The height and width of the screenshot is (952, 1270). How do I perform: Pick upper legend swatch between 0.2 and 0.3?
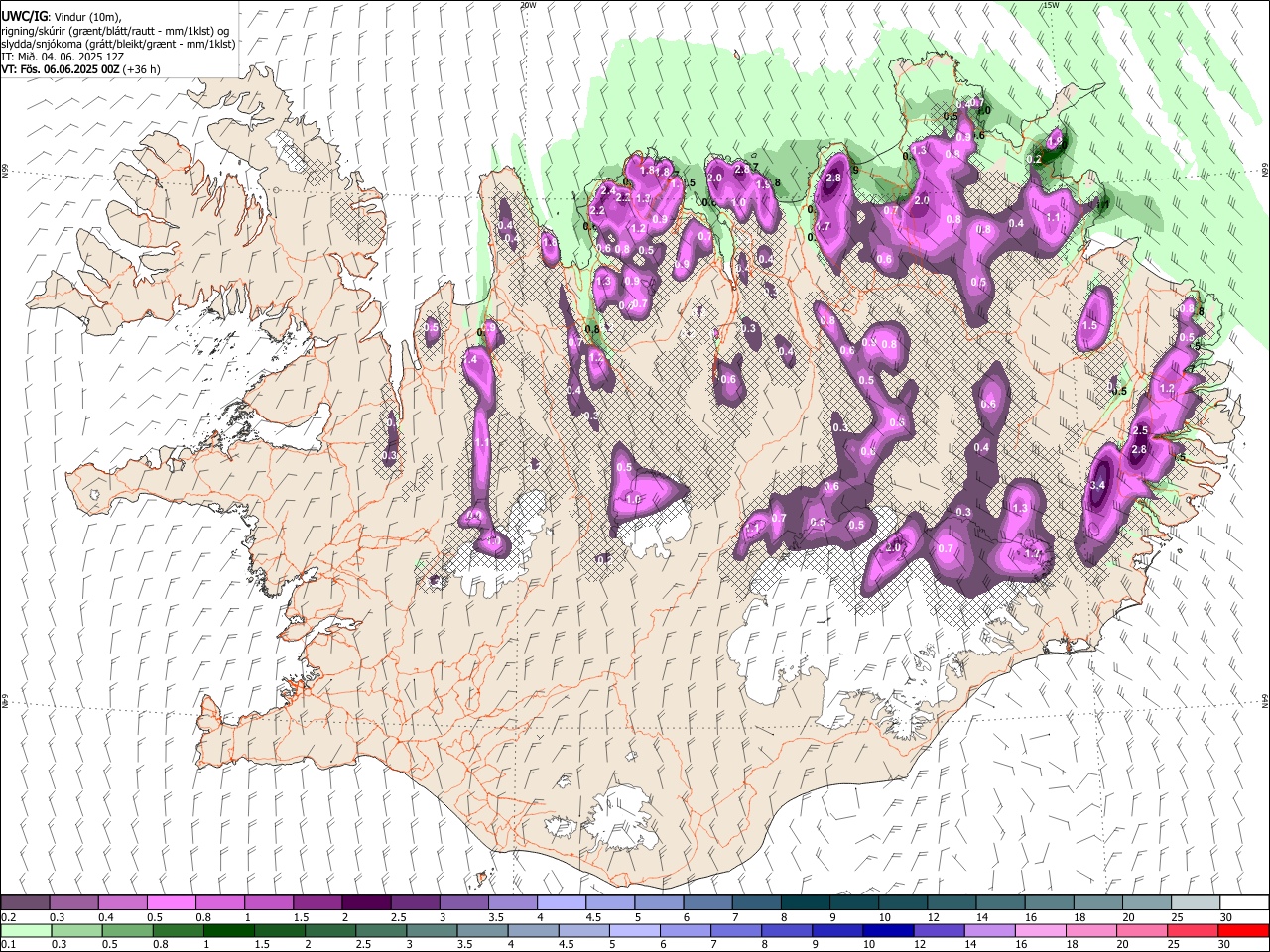pyautogui.click(x=25, y=902)
